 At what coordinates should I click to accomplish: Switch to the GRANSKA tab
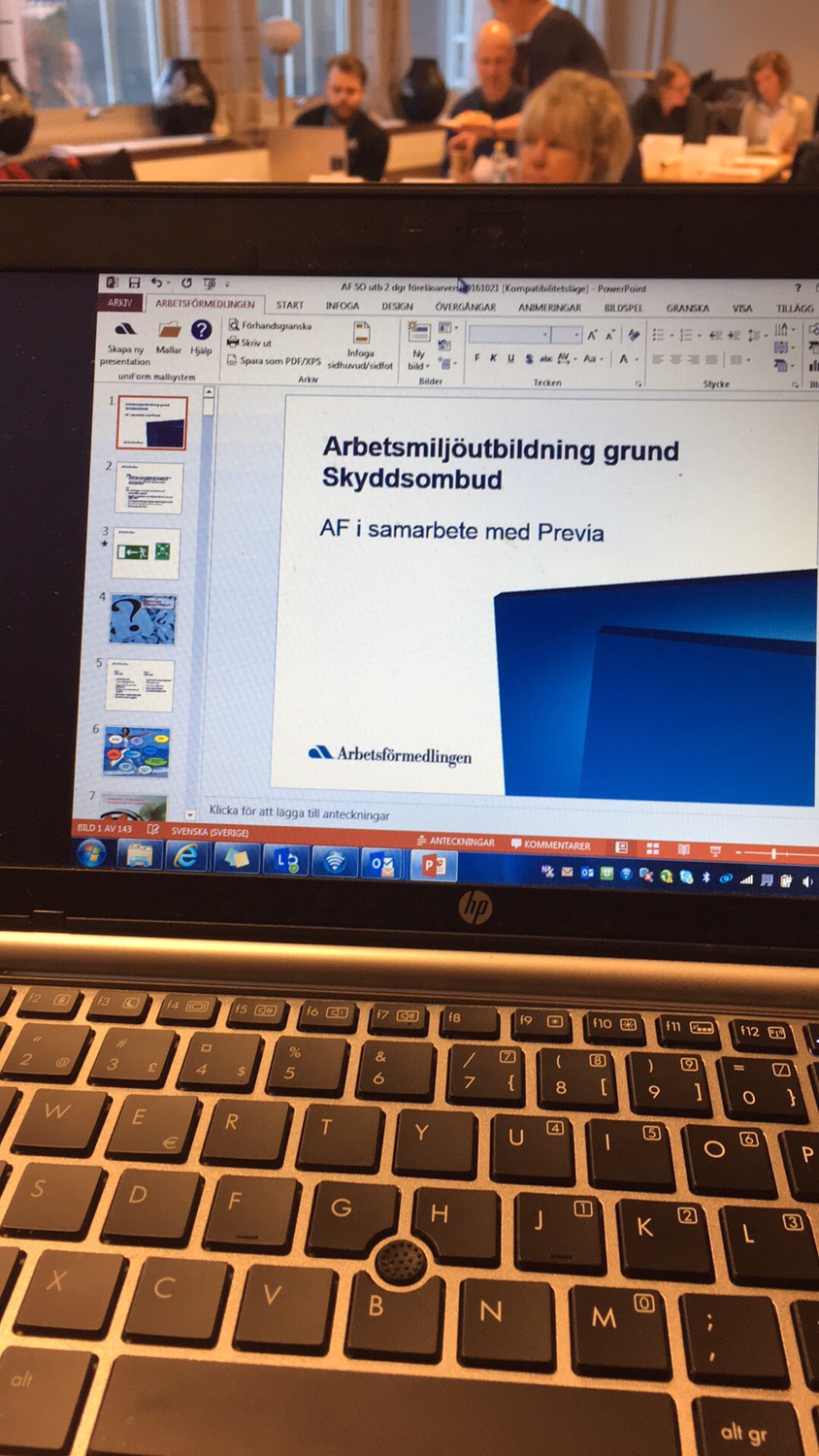687,309
